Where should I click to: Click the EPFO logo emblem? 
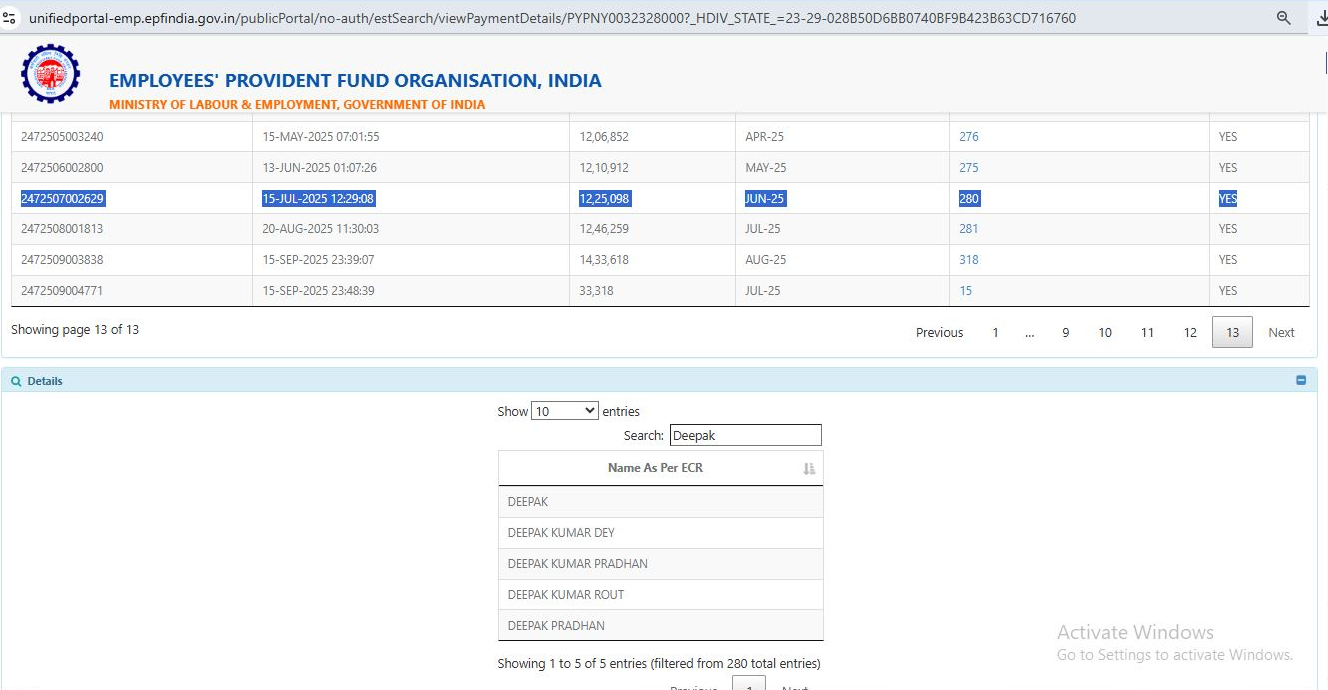tap(50, 74)
